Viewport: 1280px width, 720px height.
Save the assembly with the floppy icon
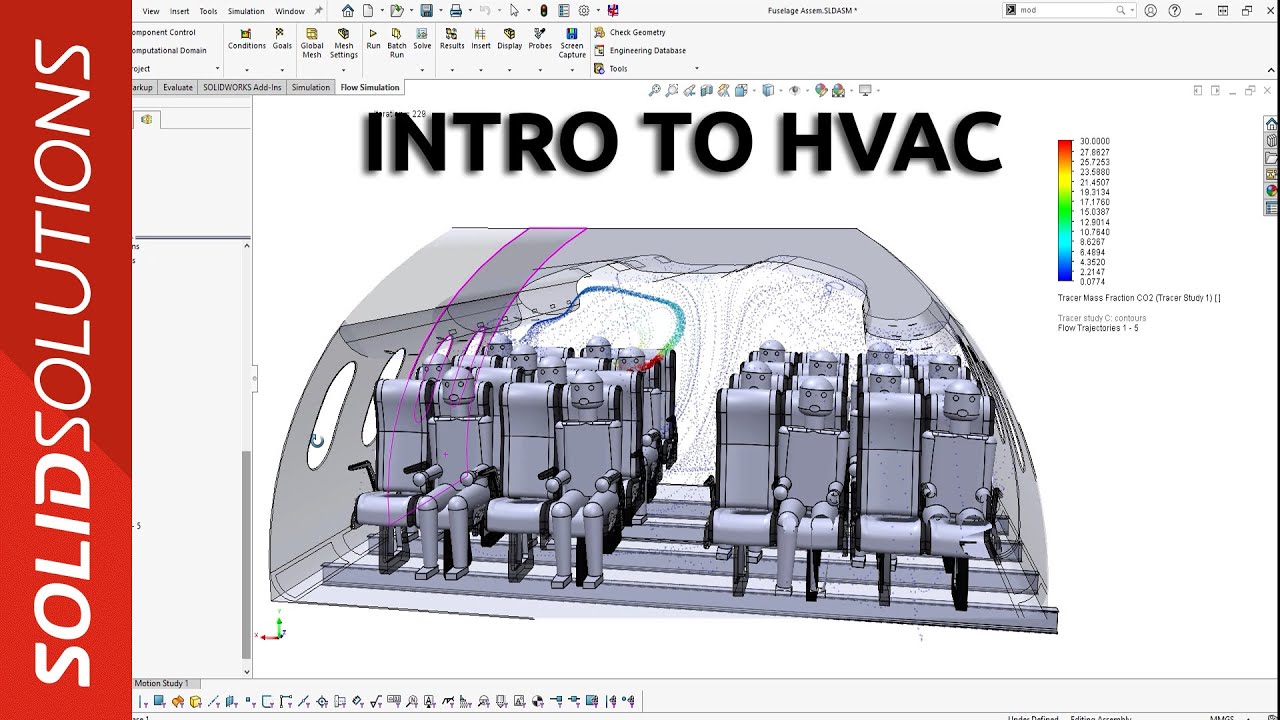426,11
